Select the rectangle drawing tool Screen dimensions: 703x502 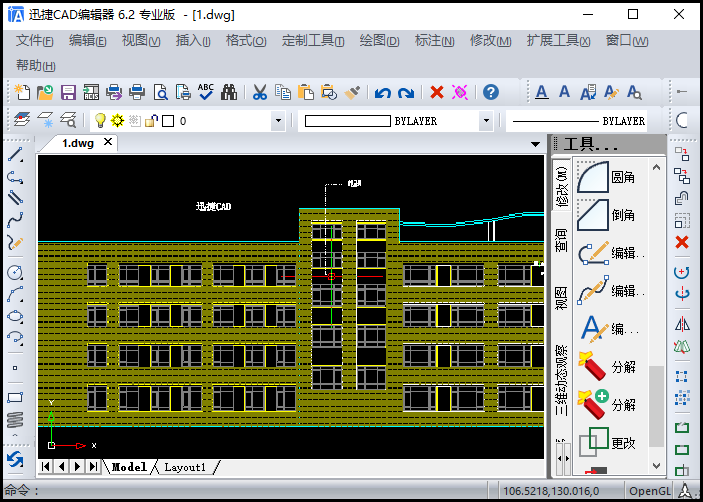(15, 398)
